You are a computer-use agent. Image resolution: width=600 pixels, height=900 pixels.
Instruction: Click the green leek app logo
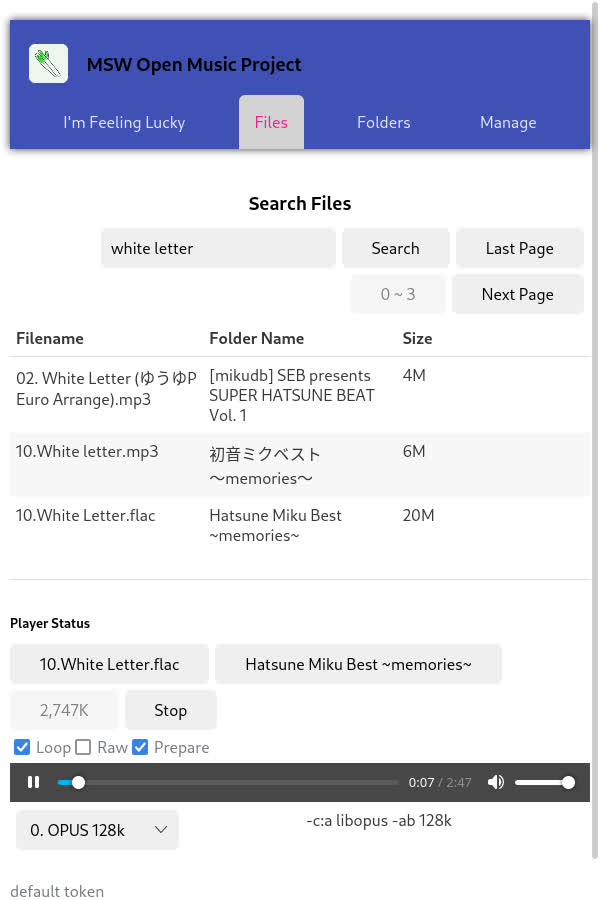(48, 63)
